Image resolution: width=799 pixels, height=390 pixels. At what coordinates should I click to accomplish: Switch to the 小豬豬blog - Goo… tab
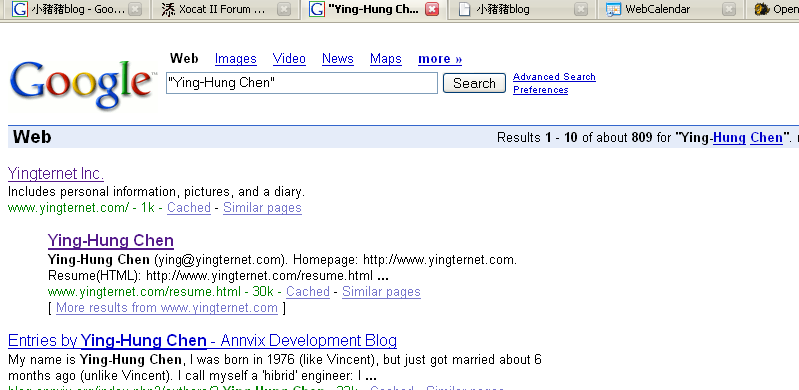[75, 9]
